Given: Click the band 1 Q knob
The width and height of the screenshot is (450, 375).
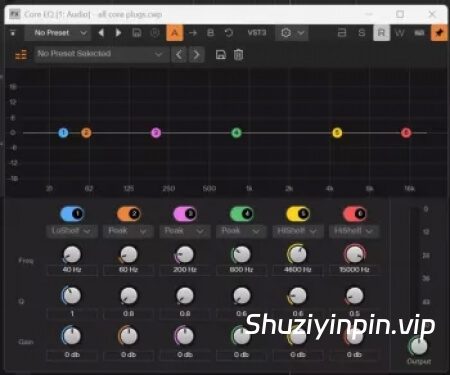Looking at the screenshot, I should point(72,295).
